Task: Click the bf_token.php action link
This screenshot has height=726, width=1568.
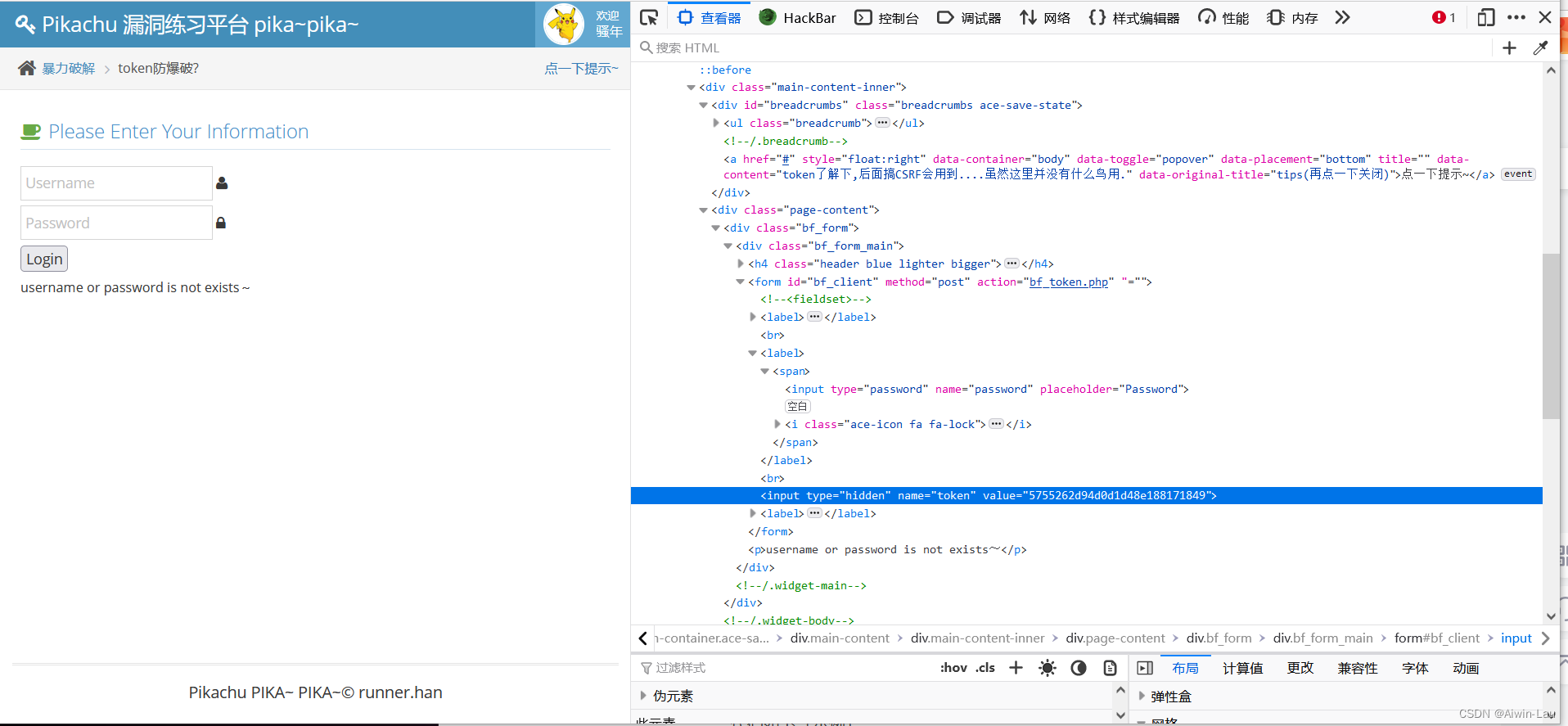Action: tap(1068, 282)
